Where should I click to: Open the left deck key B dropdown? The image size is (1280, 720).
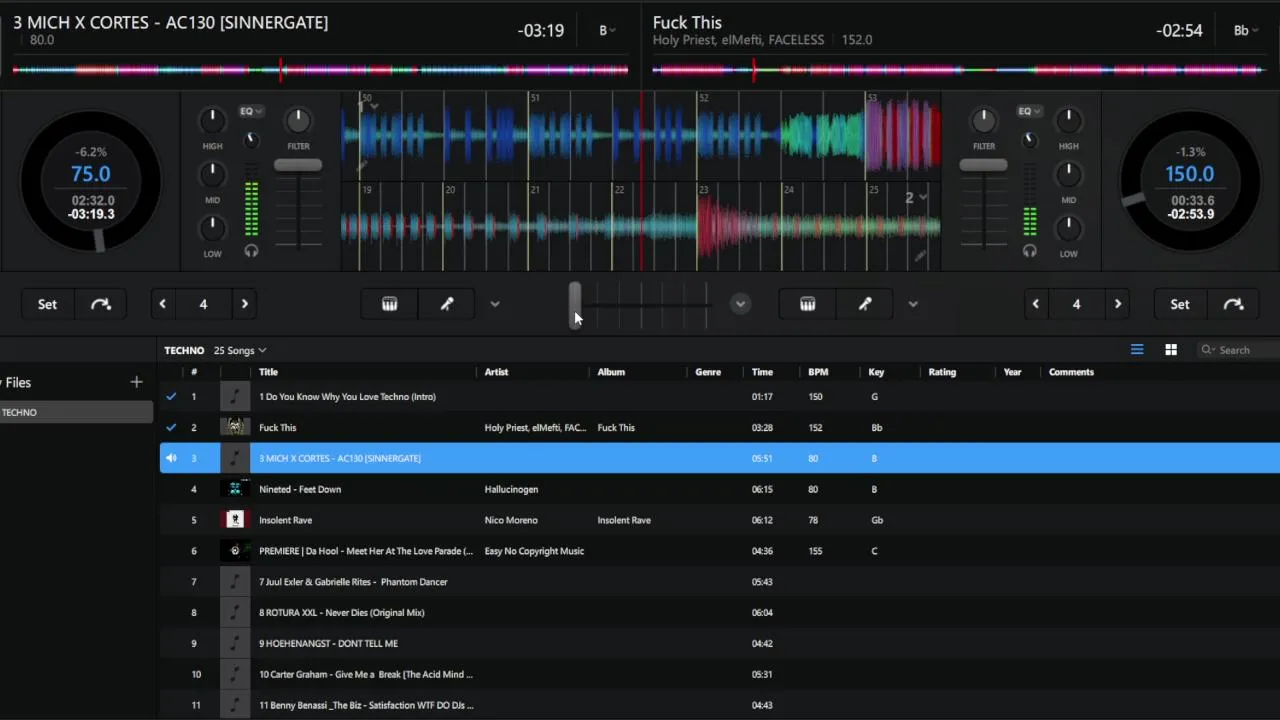(607, 31)
